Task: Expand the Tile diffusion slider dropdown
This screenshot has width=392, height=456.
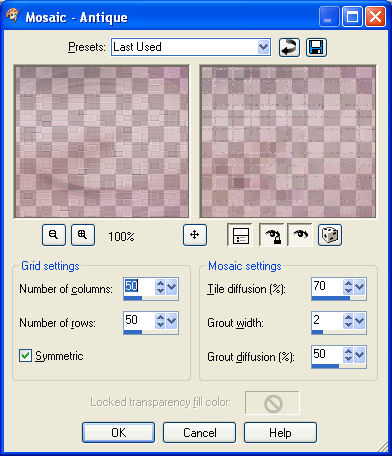Action: pos(359,287)
